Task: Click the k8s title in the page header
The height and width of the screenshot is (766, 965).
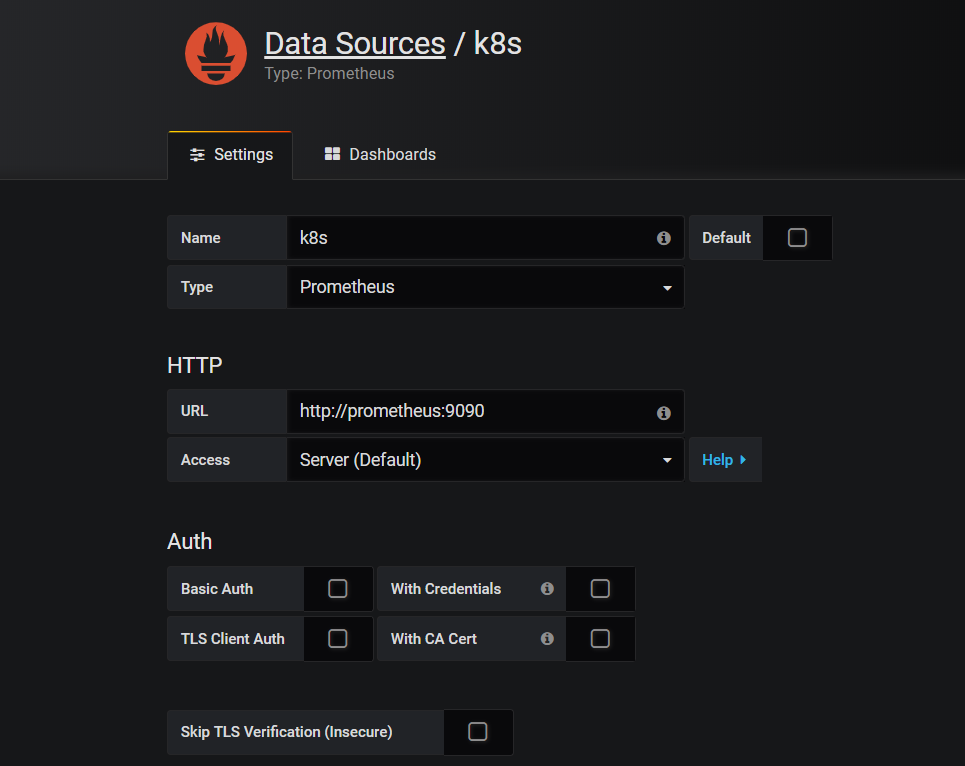Action: [x=497, y=44]
